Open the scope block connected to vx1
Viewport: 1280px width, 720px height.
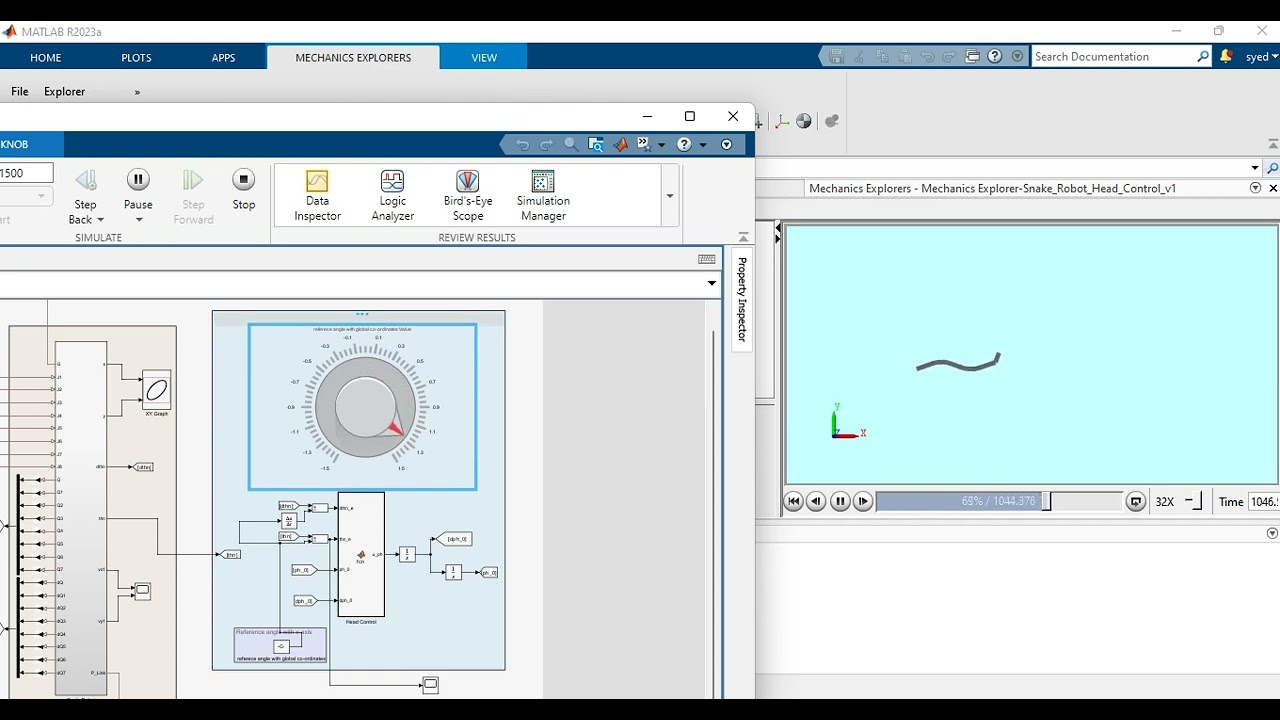[142, 591]
